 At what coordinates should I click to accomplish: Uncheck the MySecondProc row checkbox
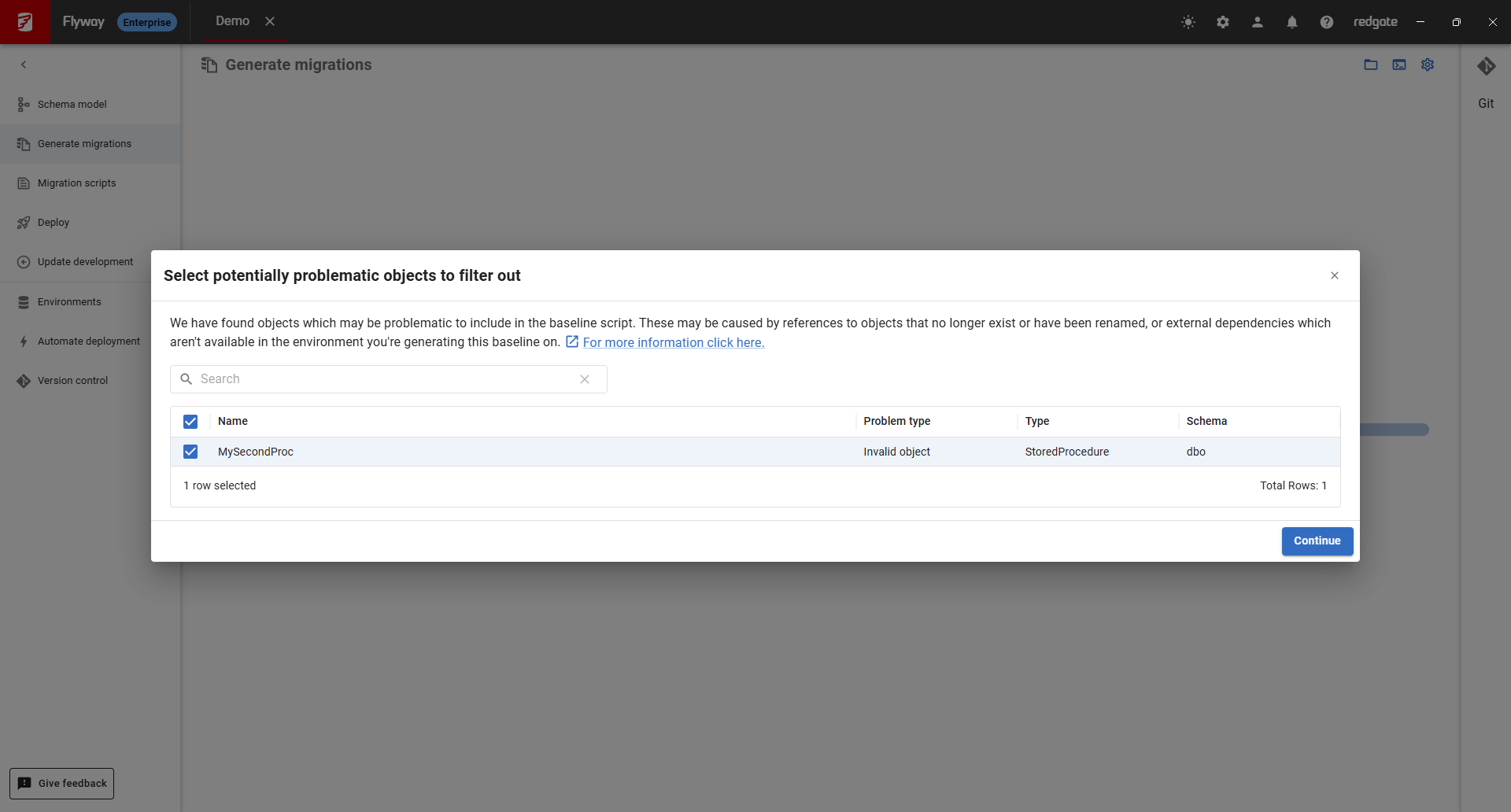coord(190,452)
